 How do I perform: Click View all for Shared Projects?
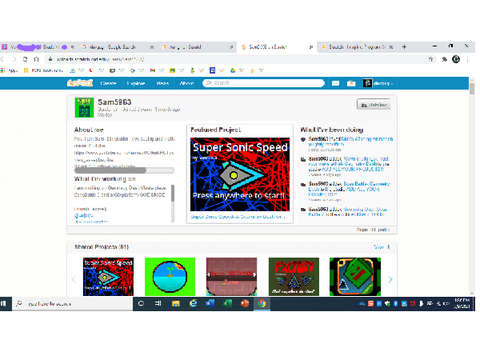(381, 247)
